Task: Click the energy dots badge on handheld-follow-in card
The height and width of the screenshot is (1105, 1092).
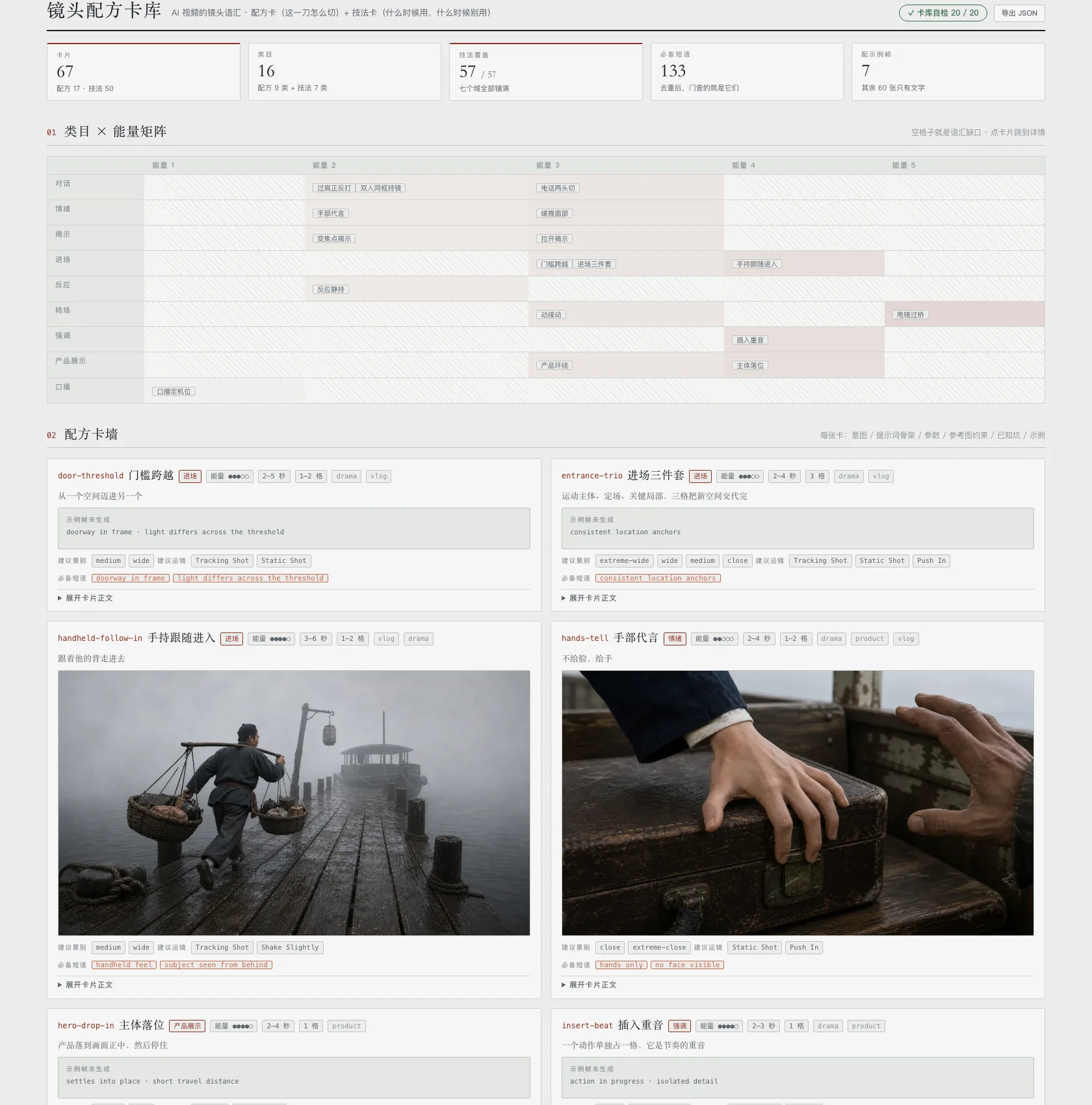Action: 272,639
